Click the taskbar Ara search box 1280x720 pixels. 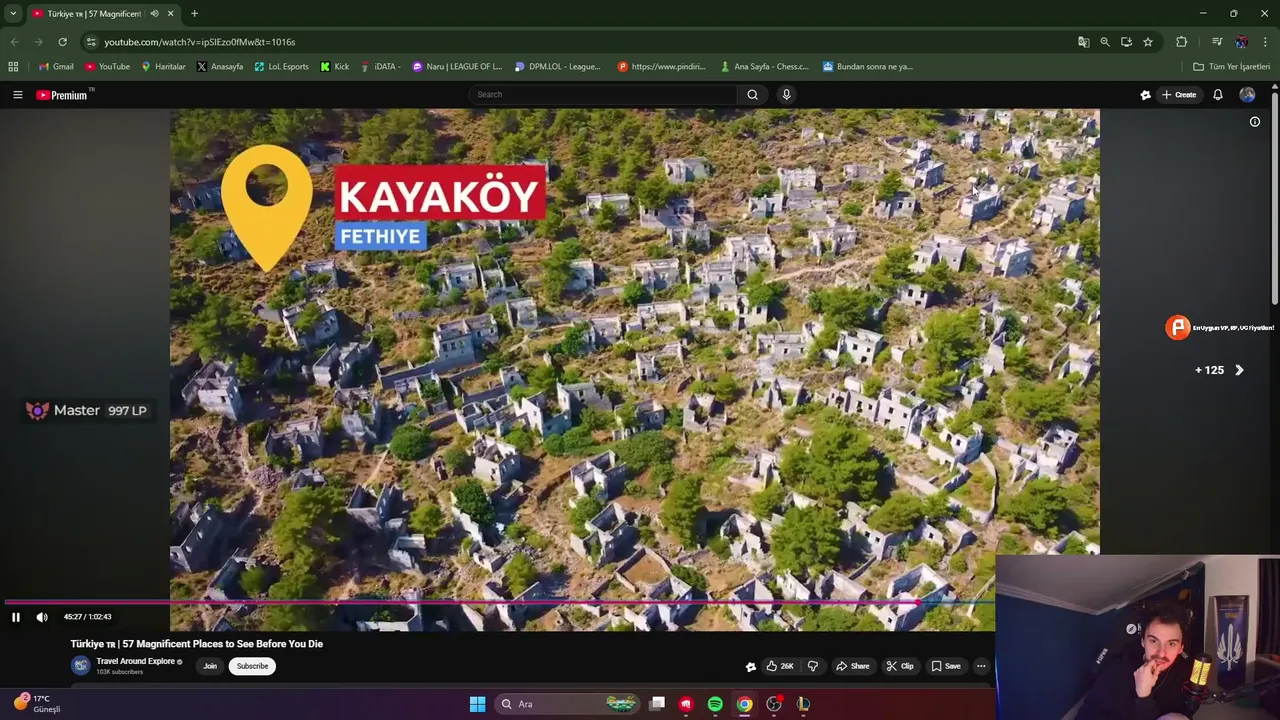click(x=567, y=704)
